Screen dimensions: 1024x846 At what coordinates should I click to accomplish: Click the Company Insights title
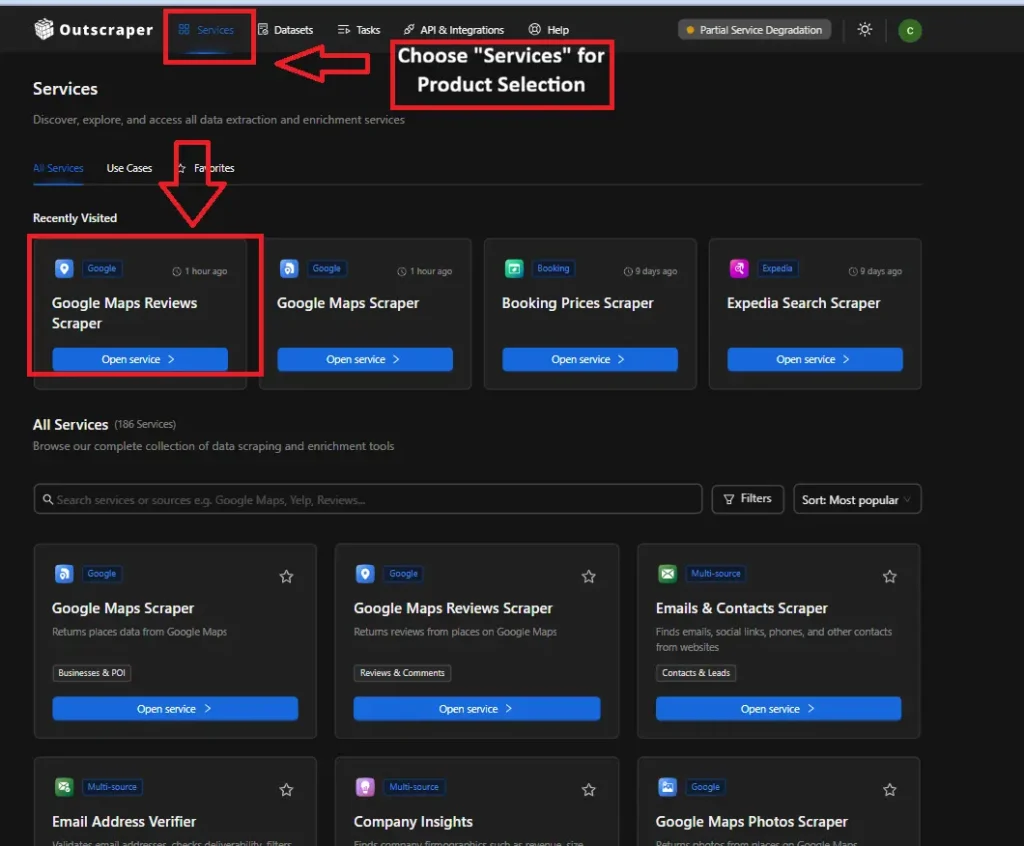coord(413,822)
